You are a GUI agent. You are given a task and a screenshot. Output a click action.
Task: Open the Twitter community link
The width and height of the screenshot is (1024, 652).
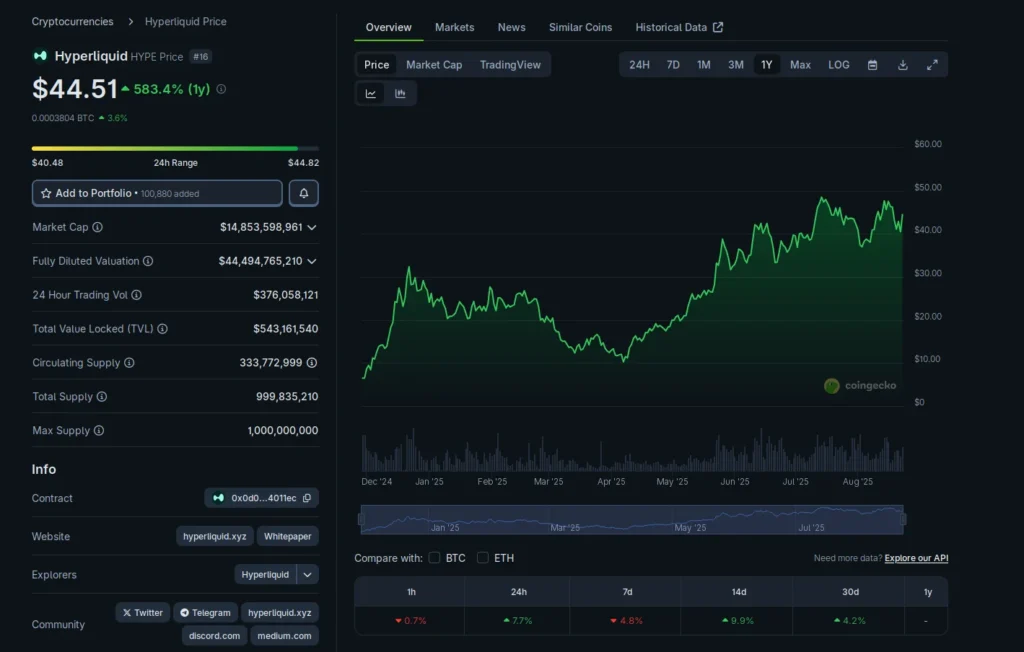coord(143,613)
